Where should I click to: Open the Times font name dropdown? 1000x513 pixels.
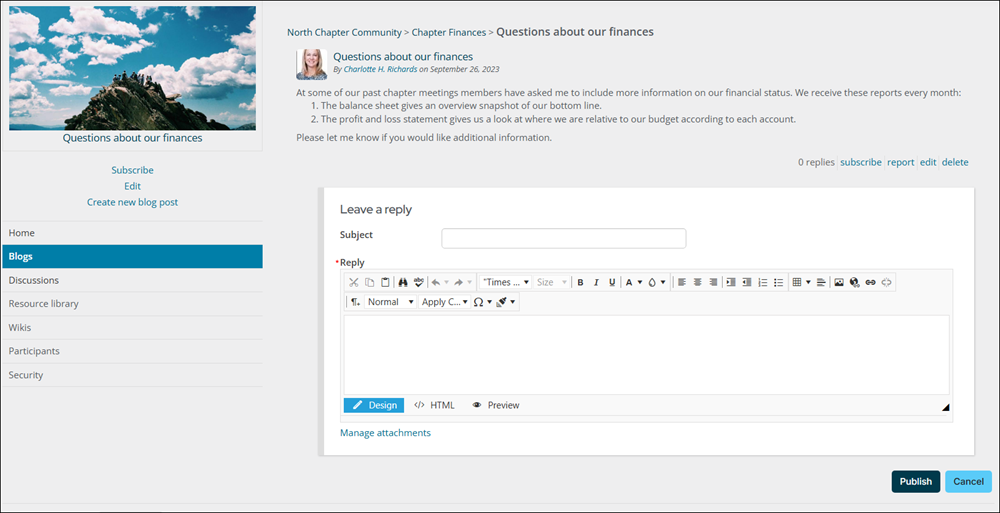[x=506, y=282]
